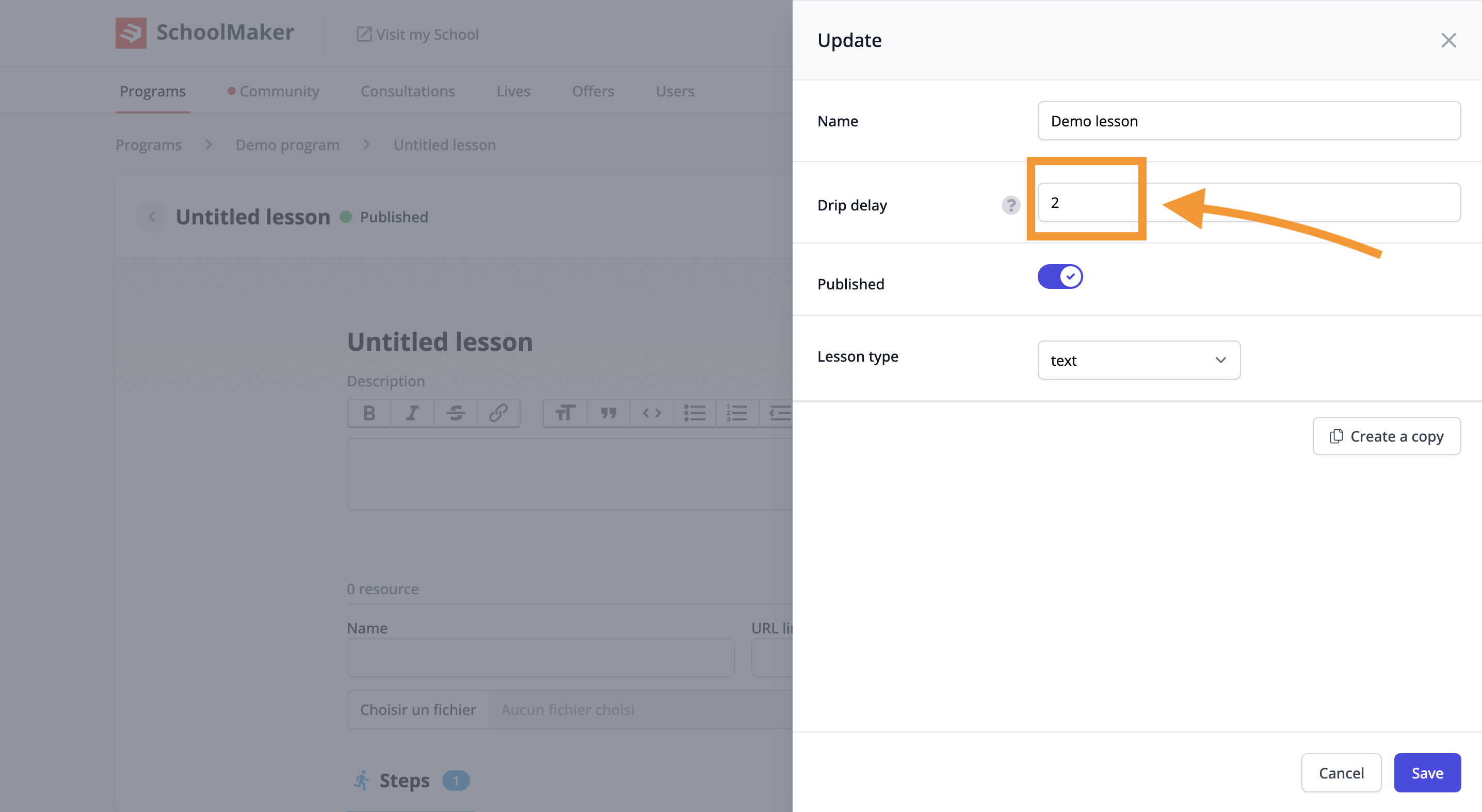Click the 0 resource label
The height and width of the screenshot is (812, 1482).
[382, 589]
